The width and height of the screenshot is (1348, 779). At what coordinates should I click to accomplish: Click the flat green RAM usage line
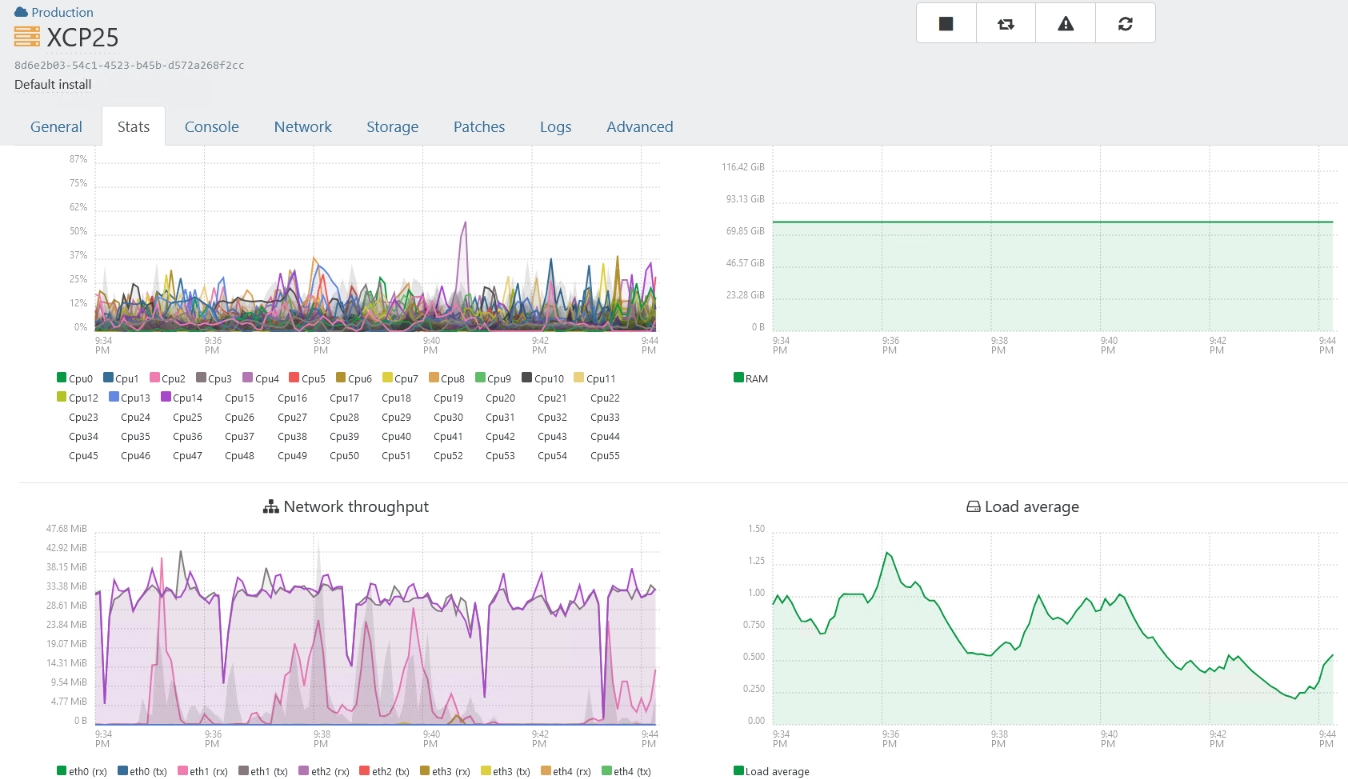[1053, 222]
